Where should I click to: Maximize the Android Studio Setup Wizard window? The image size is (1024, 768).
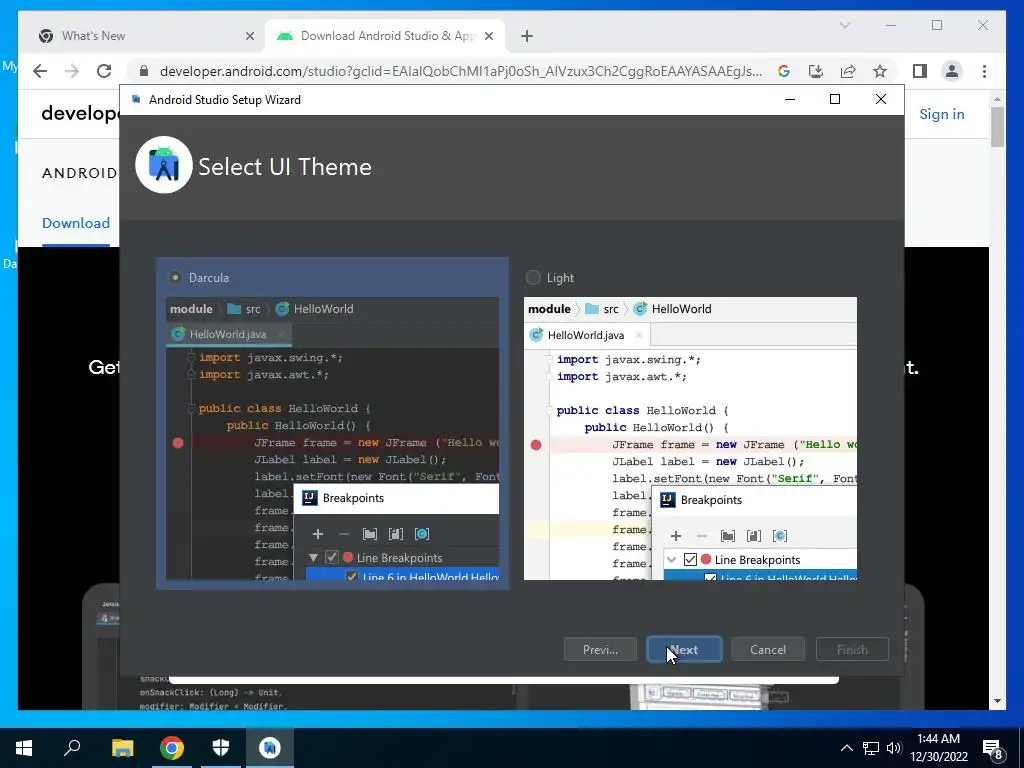pyautogui.click(x=835, y=99)
